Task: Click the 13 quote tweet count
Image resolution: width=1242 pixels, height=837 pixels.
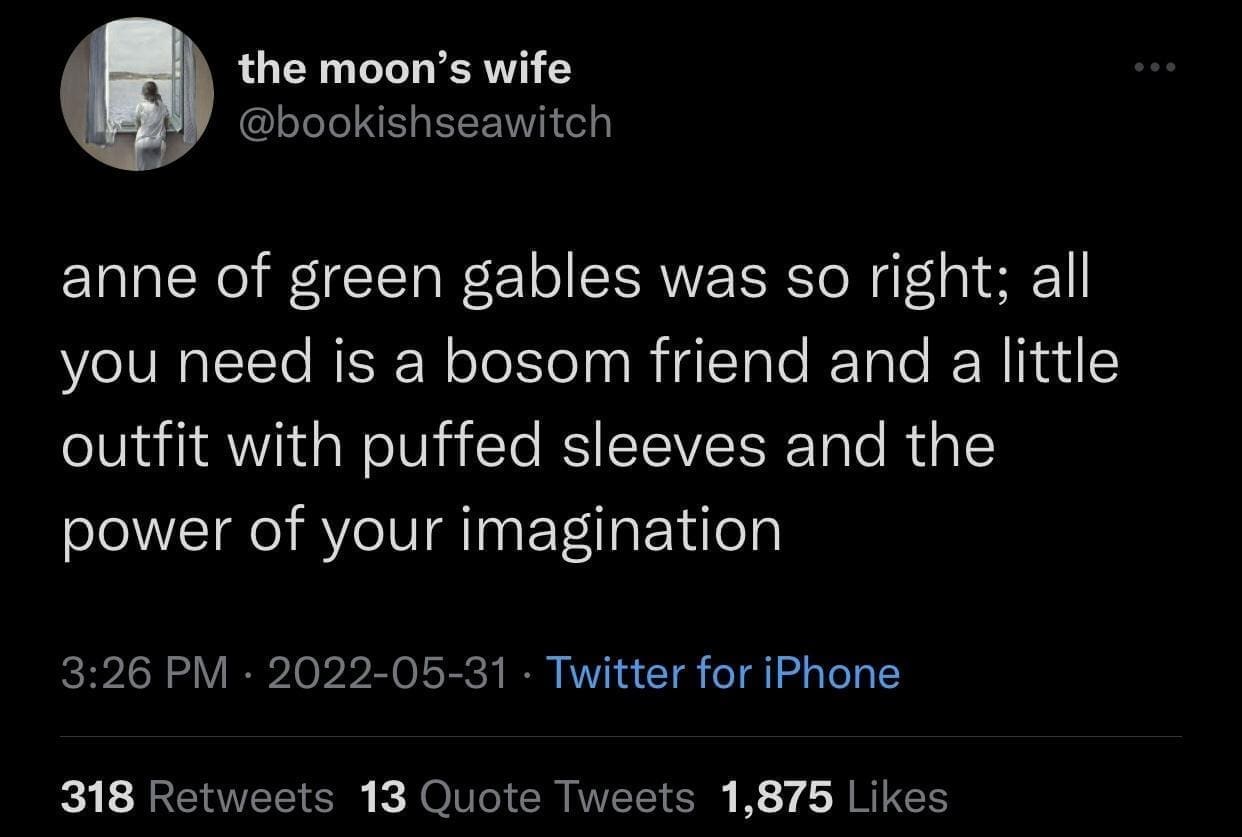Action: pyautogui.click(x=383, y=797)
